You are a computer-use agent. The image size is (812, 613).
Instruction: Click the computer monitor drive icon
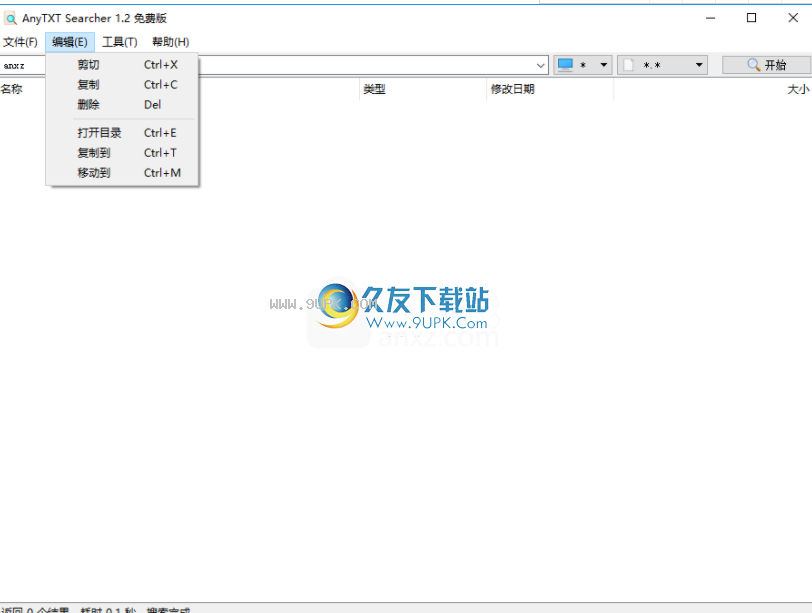566,65
